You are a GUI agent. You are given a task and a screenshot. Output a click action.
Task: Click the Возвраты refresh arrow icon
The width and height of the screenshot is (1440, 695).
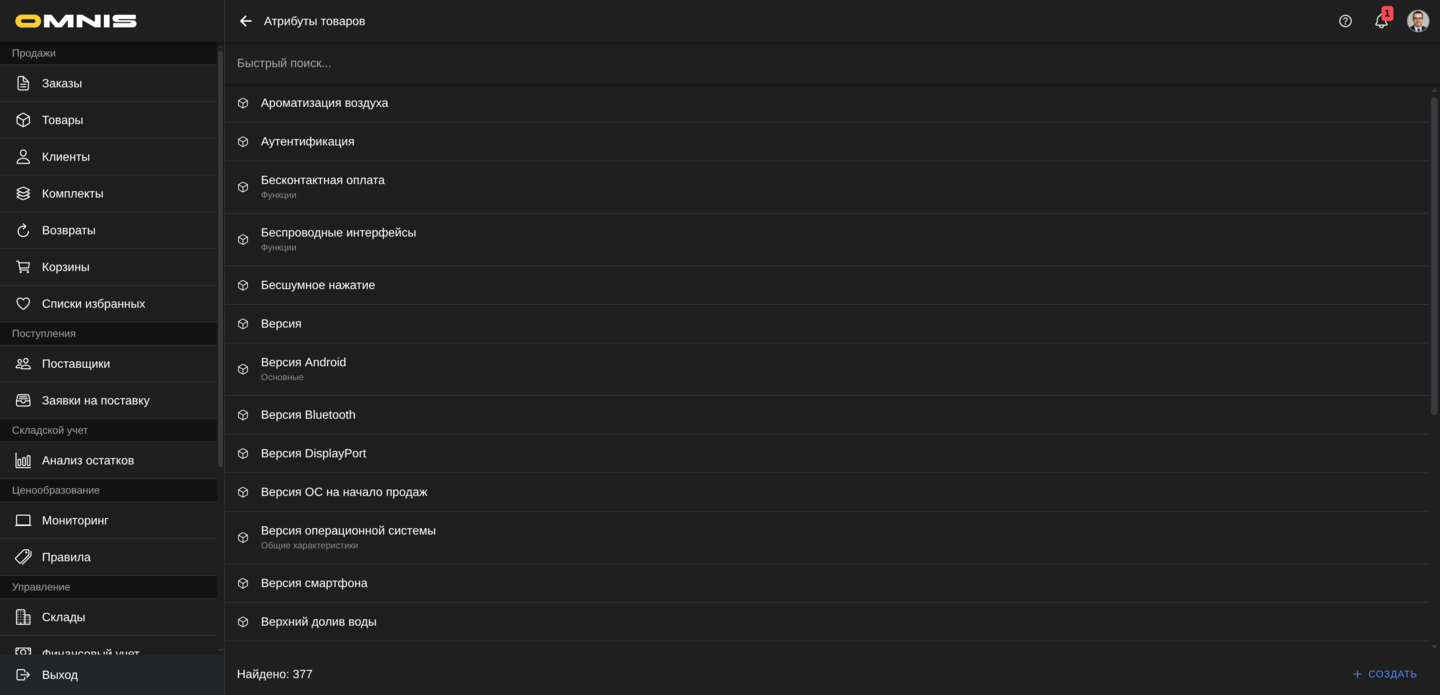23,230
